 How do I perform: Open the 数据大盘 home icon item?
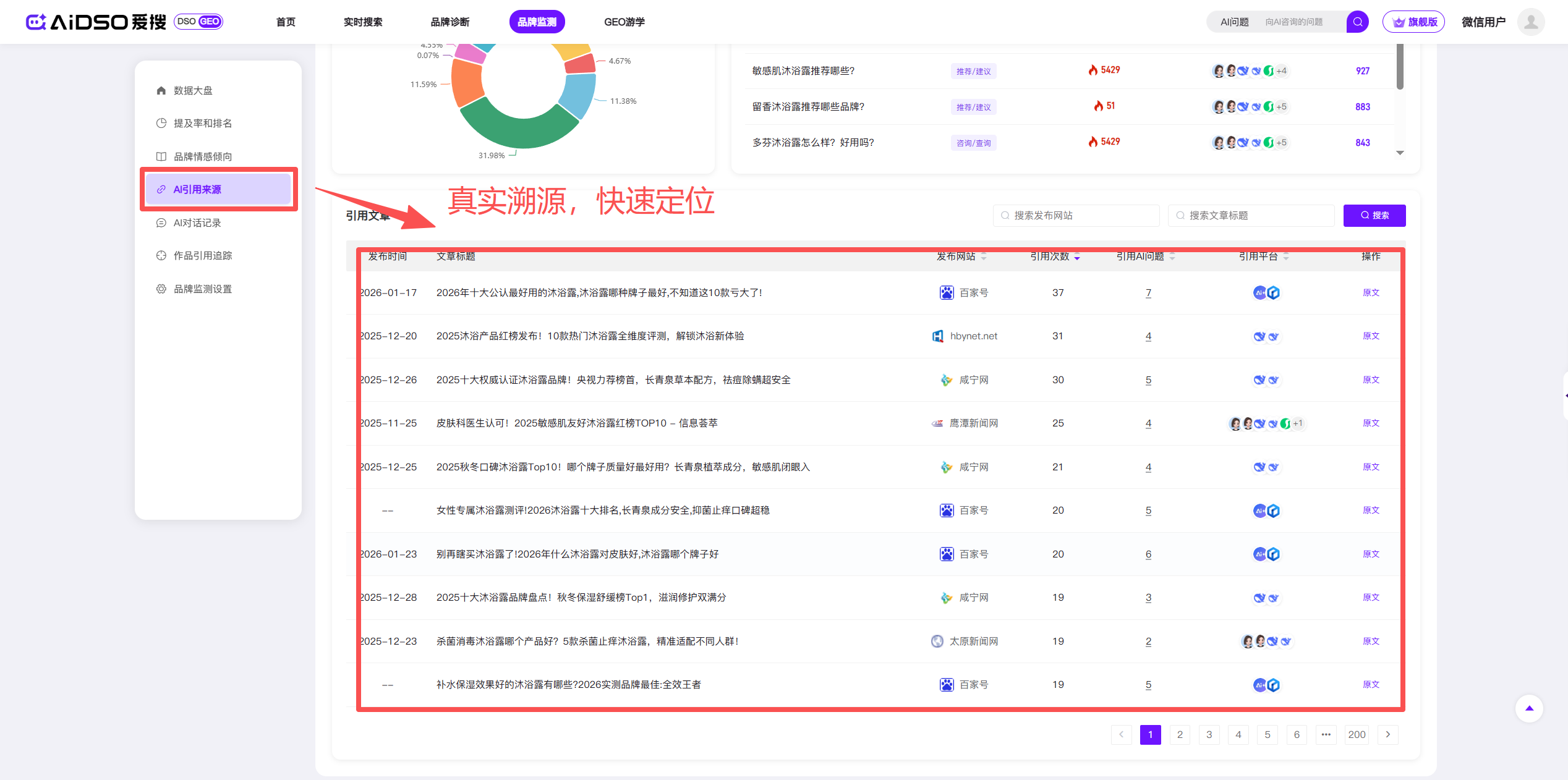point(161,90)
